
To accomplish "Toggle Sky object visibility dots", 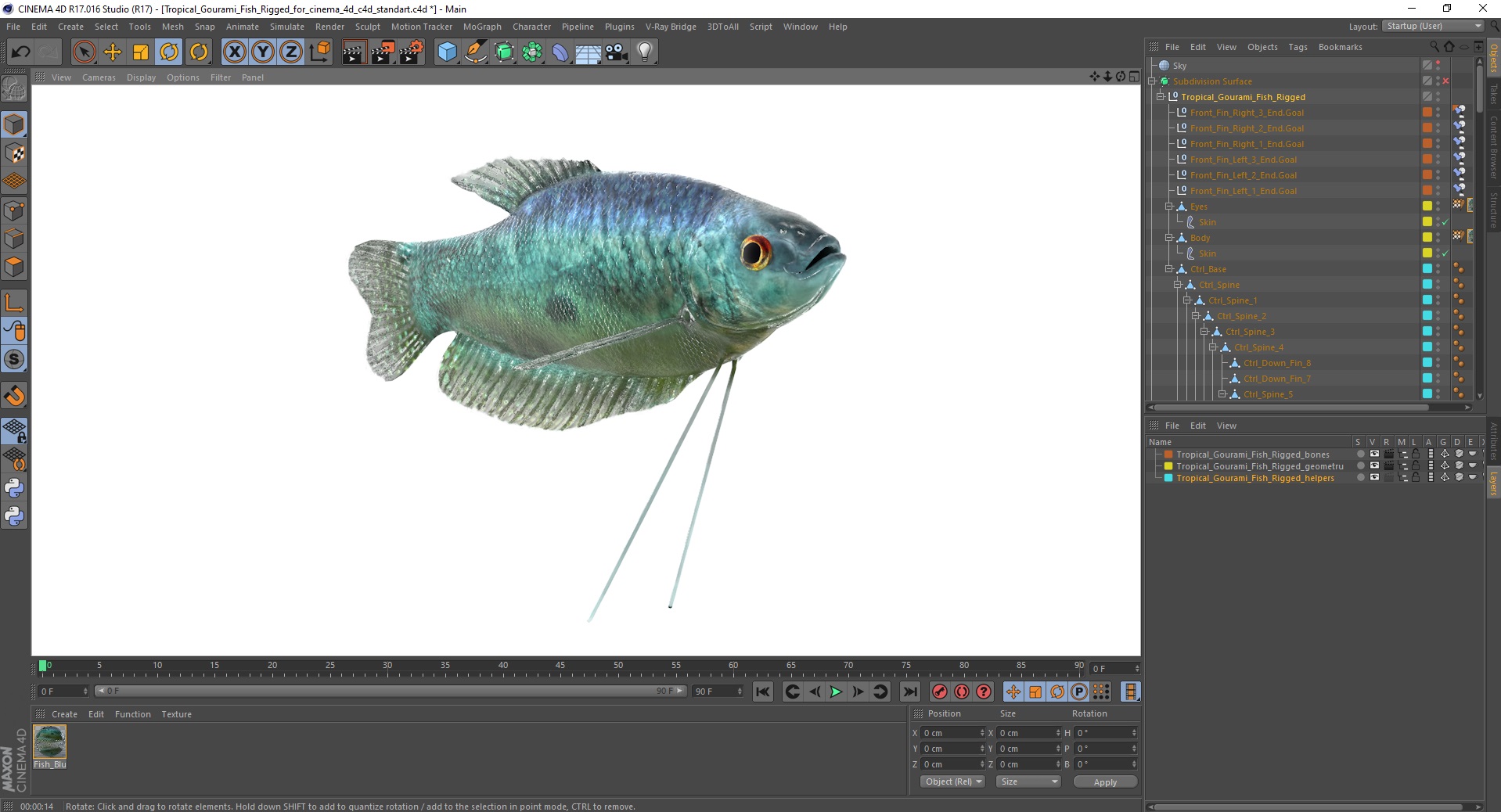I will click(x=1438, y=66).
